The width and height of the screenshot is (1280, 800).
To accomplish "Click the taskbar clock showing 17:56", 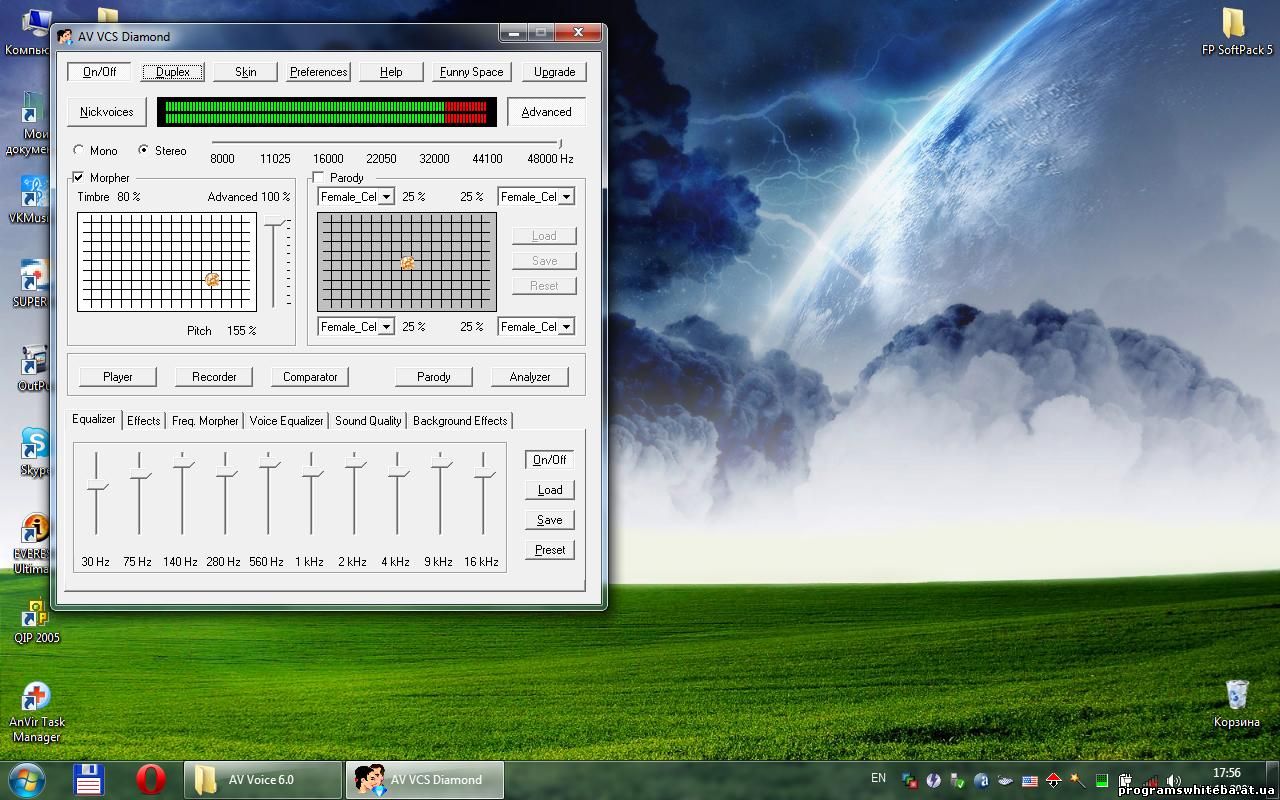I will [x=1226, y=772].
